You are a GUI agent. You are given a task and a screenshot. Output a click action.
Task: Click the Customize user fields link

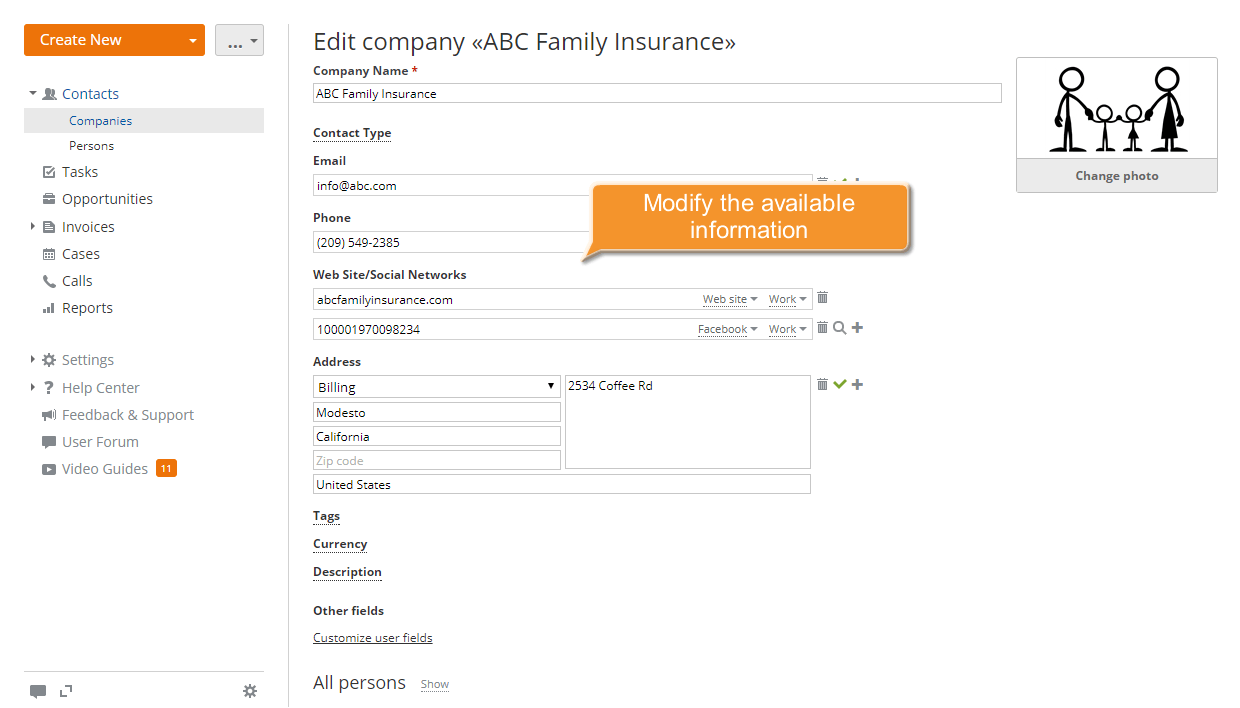[x=372, y=638]
